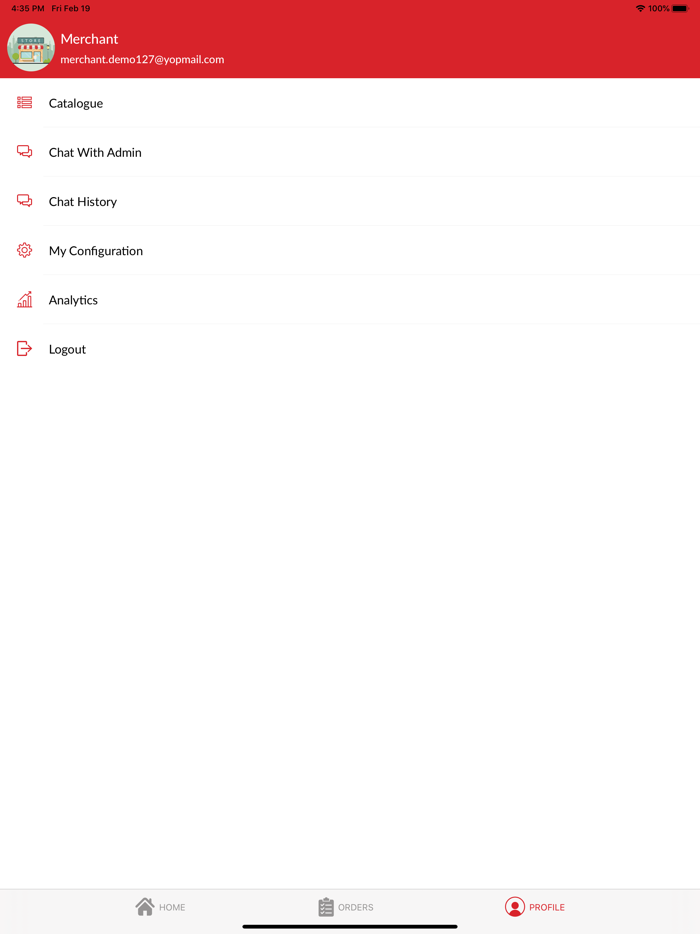Image resolution: width=700 pixels, height=934 pixels.
Task: Tap the My Configuration gear icon
Action: tap(24, 250)
